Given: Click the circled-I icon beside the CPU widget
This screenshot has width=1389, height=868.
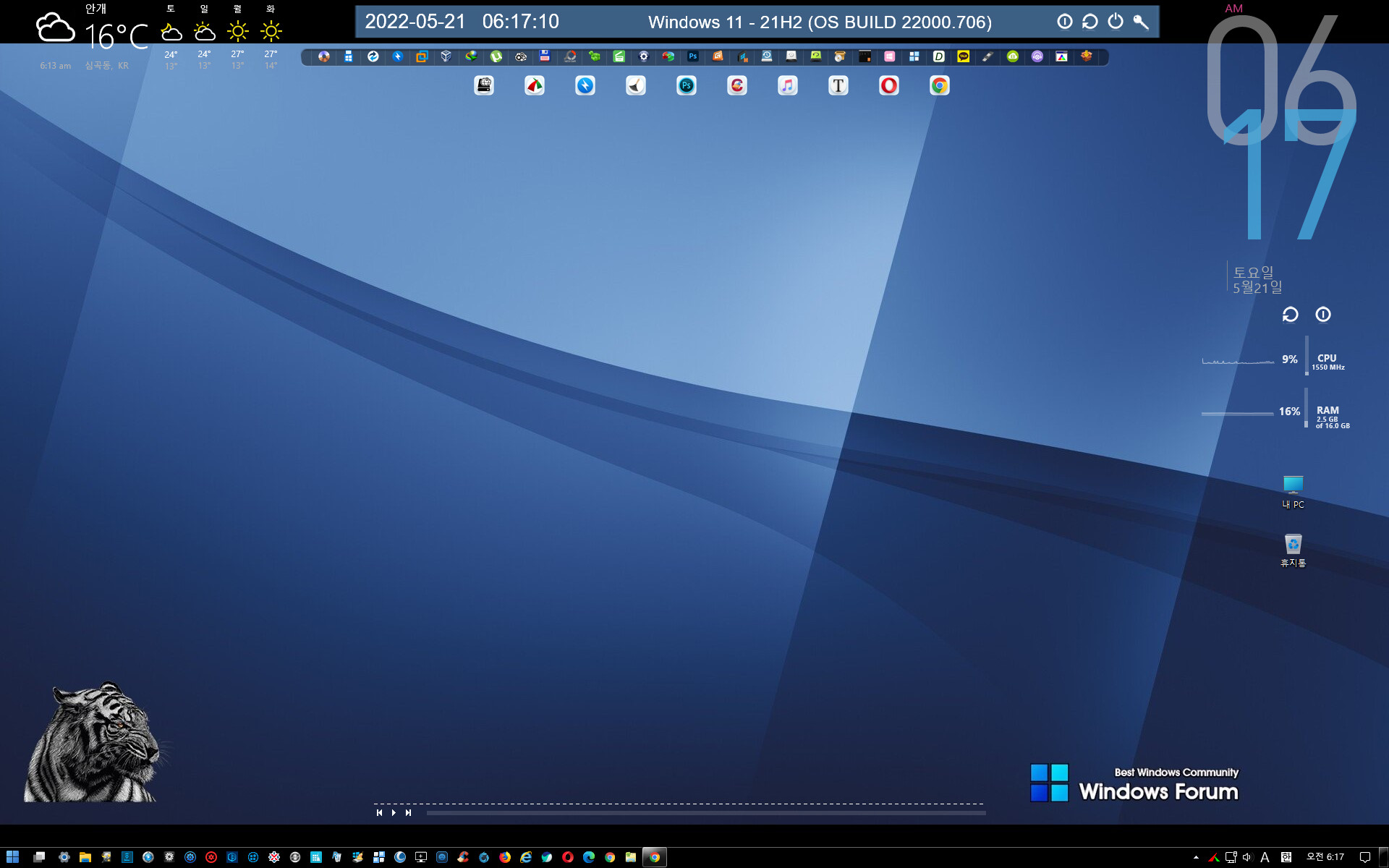Looking at the screenshot, I should (x=1323, y=315).
